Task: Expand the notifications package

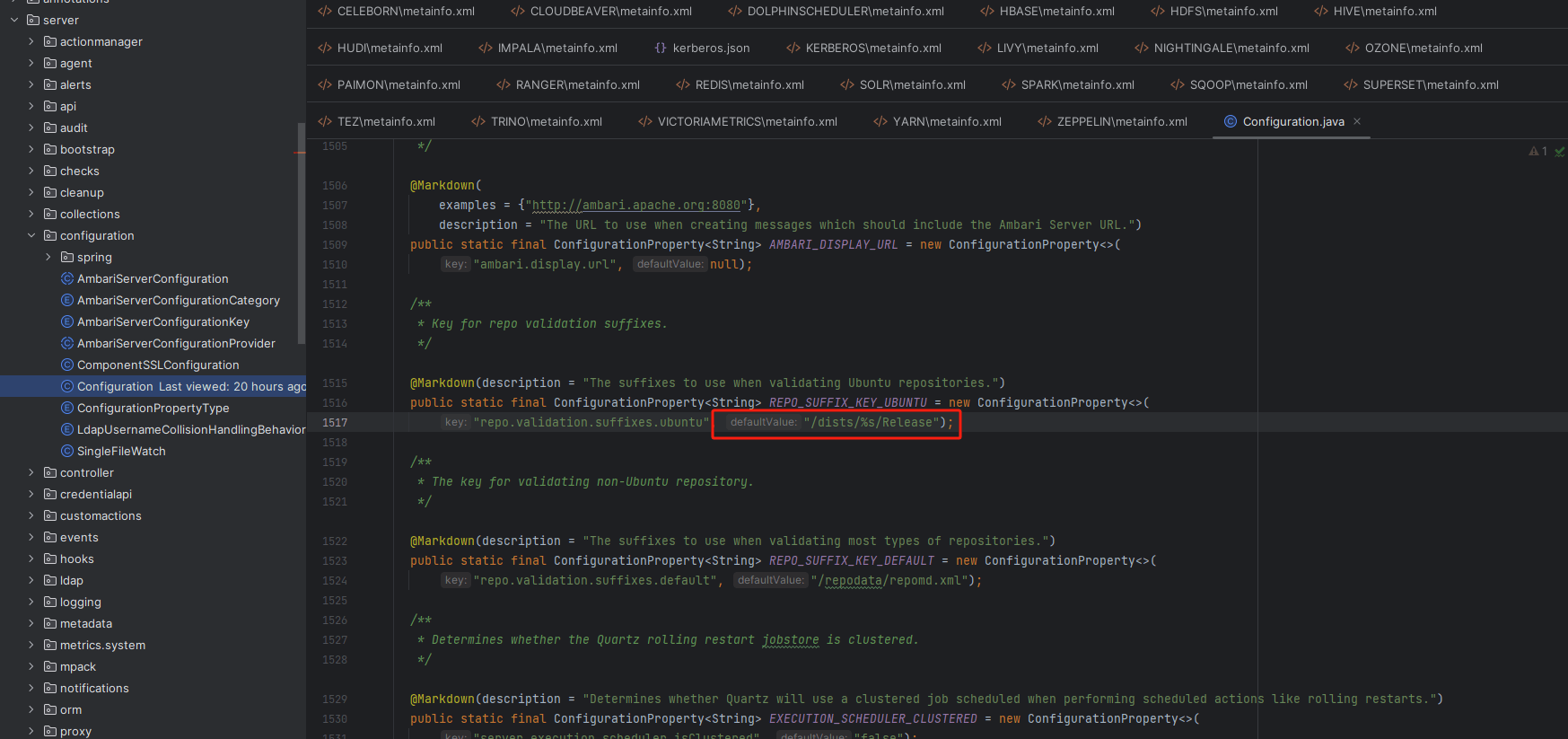Action: (x=31, y=688)
